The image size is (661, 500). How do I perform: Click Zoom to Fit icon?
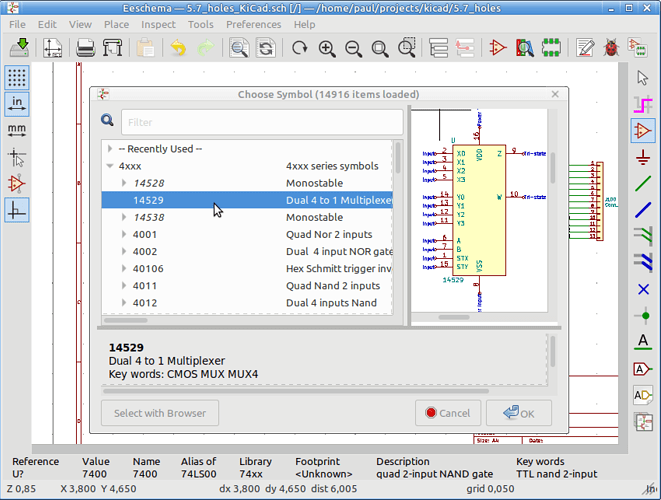[x=380, y=47]
